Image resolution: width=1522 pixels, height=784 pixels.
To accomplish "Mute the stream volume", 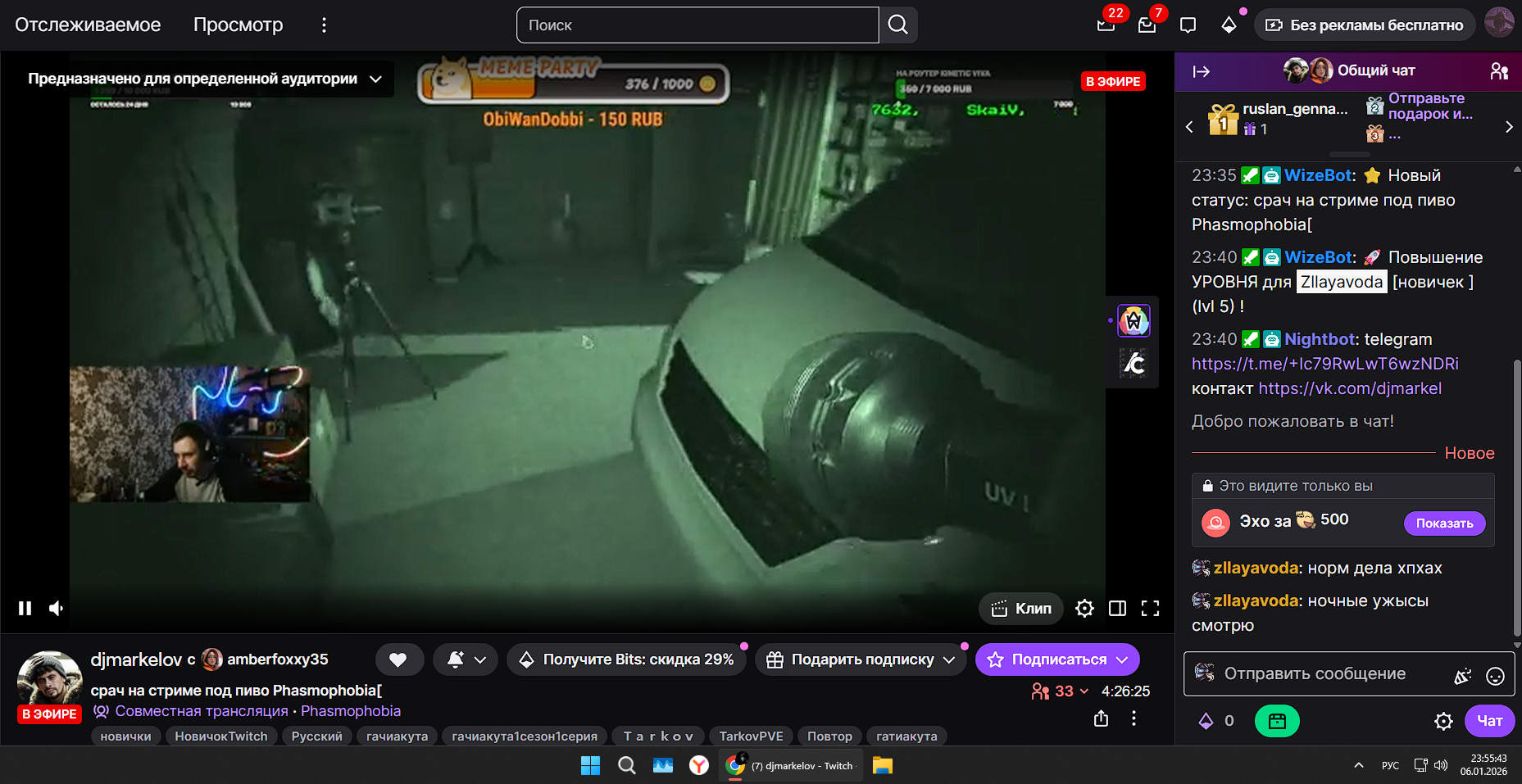I will point(57,608).
